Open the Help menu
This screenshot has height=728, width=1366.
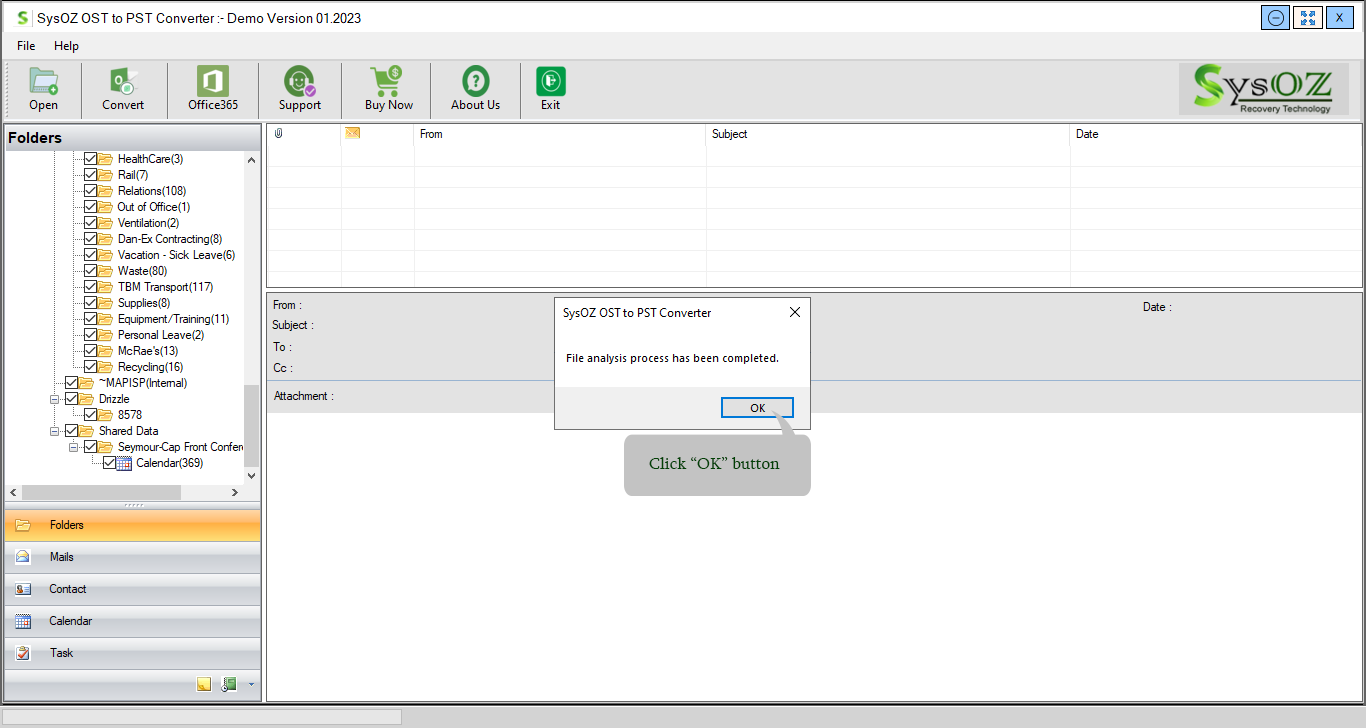(x=66, y=46)
